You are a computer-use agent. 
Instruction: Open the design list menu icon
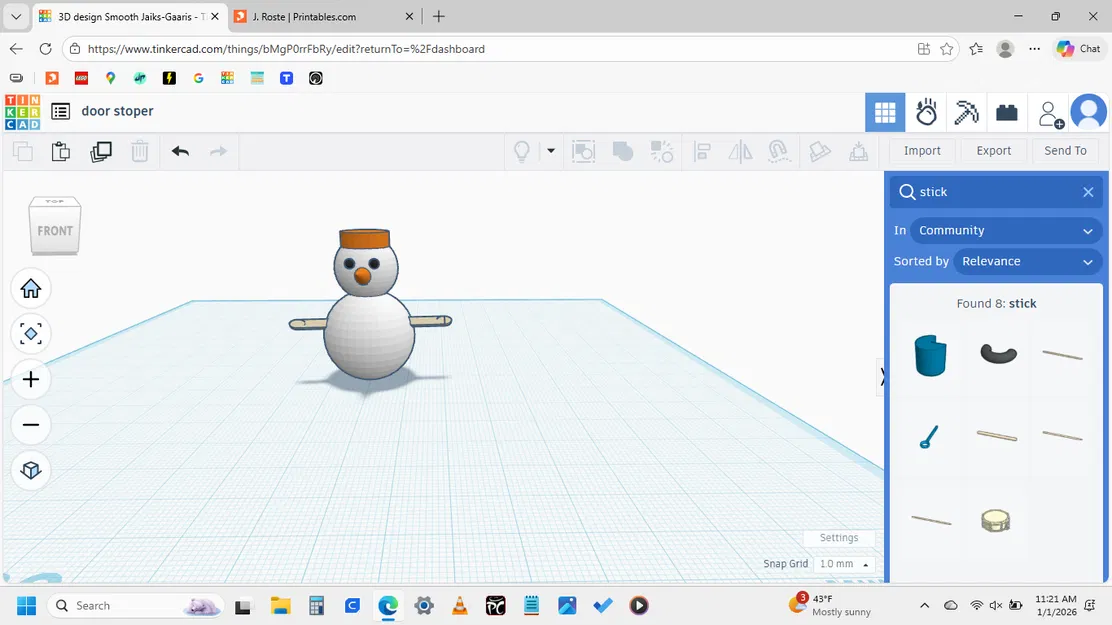click(x=61, y=111)
